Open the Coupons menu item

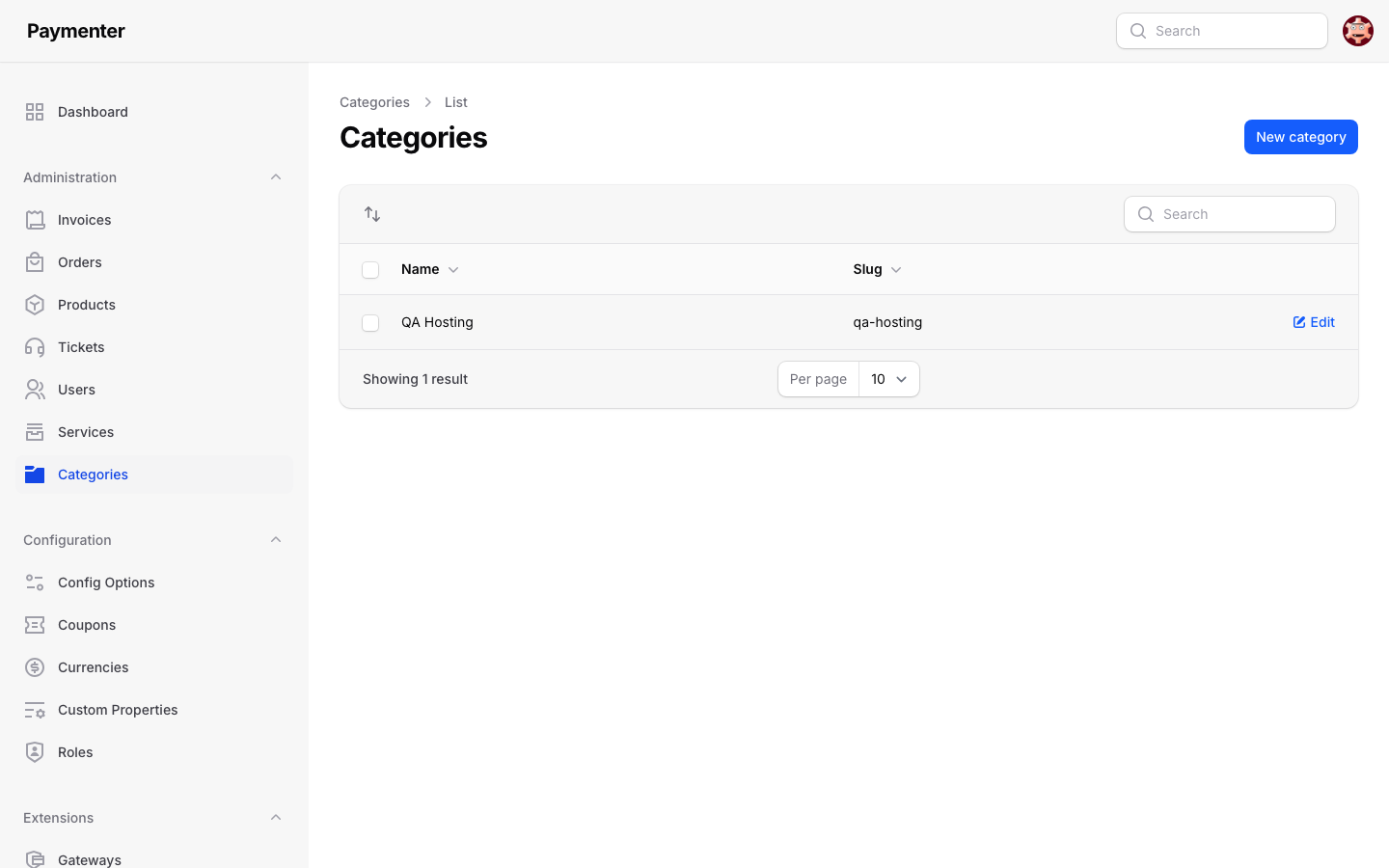click(x=154, y=625)
